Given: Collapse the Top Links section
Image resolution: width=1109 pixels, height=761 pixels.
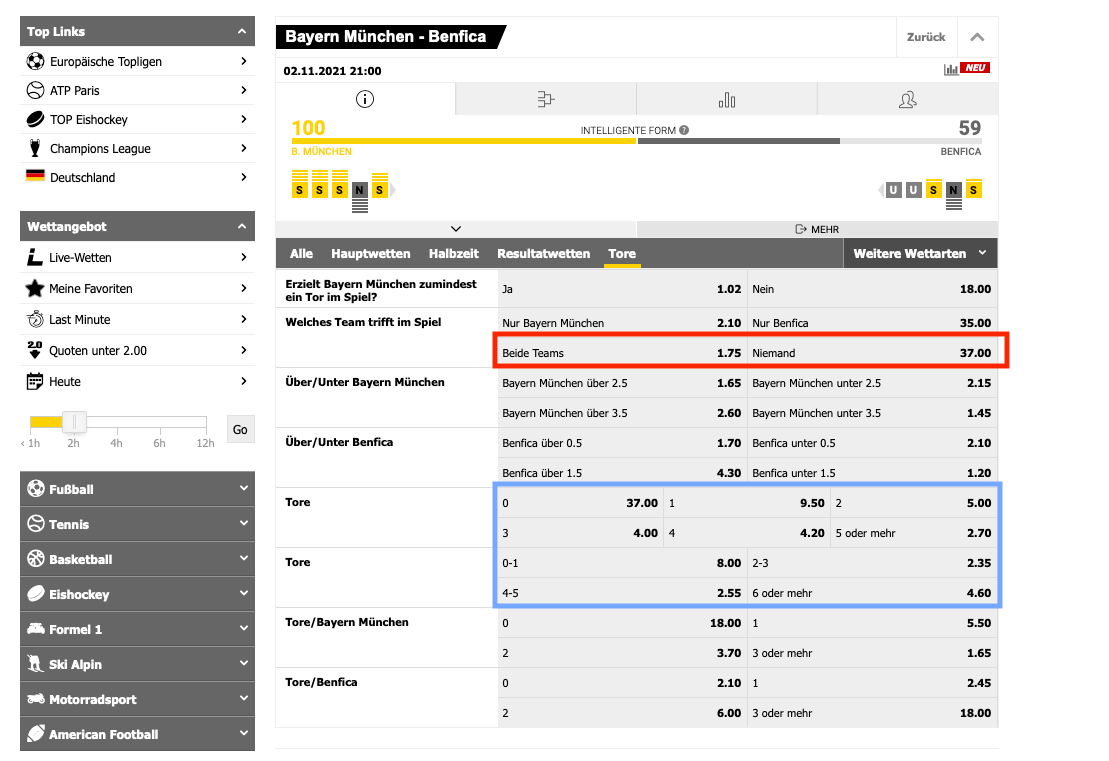Looking at the screenshot, I should click(x=242, y=31).
